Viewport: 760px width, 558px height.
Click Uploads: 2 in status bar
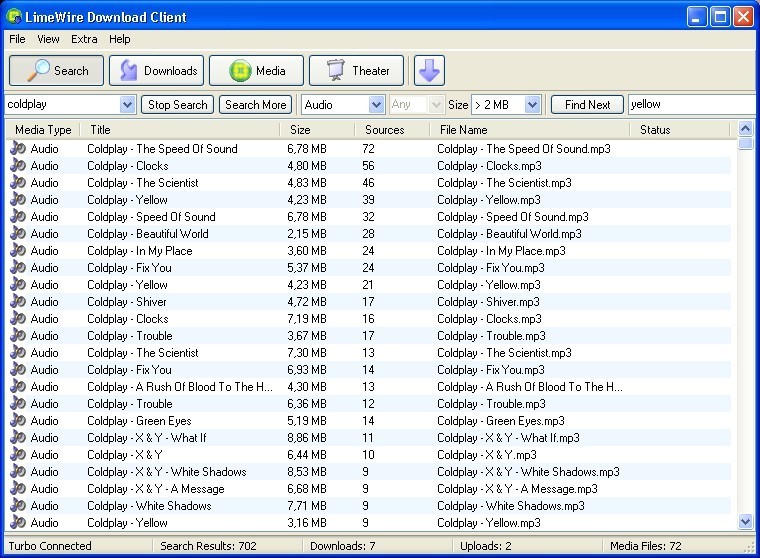[x=486, y=546]
